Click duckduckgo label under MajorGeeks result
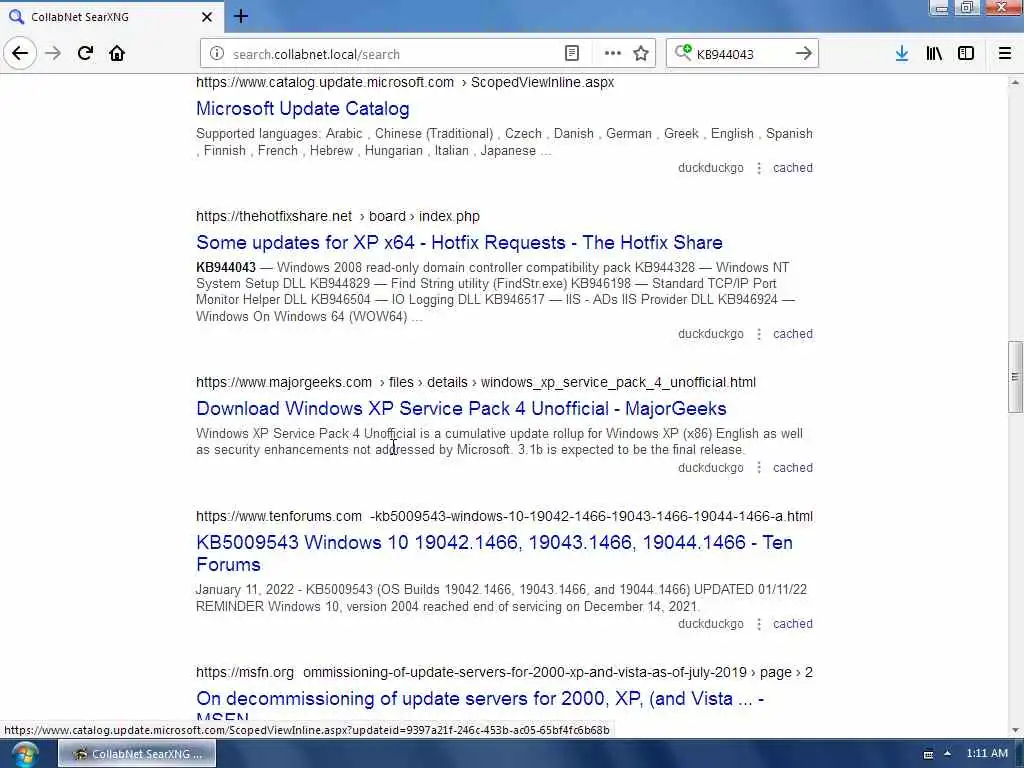The height and width of the screenshot is (768, 1024). click(x=711, y=468)
